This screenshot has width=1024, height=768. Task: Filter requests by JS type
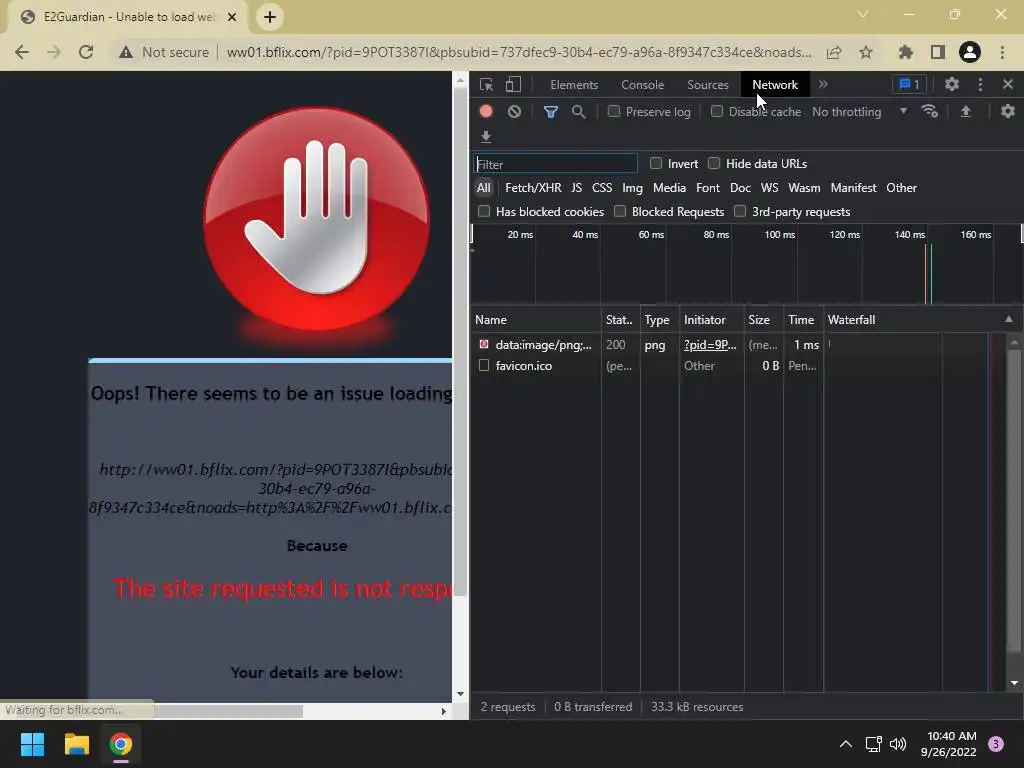pyautogui.click(x=576, y=187)
